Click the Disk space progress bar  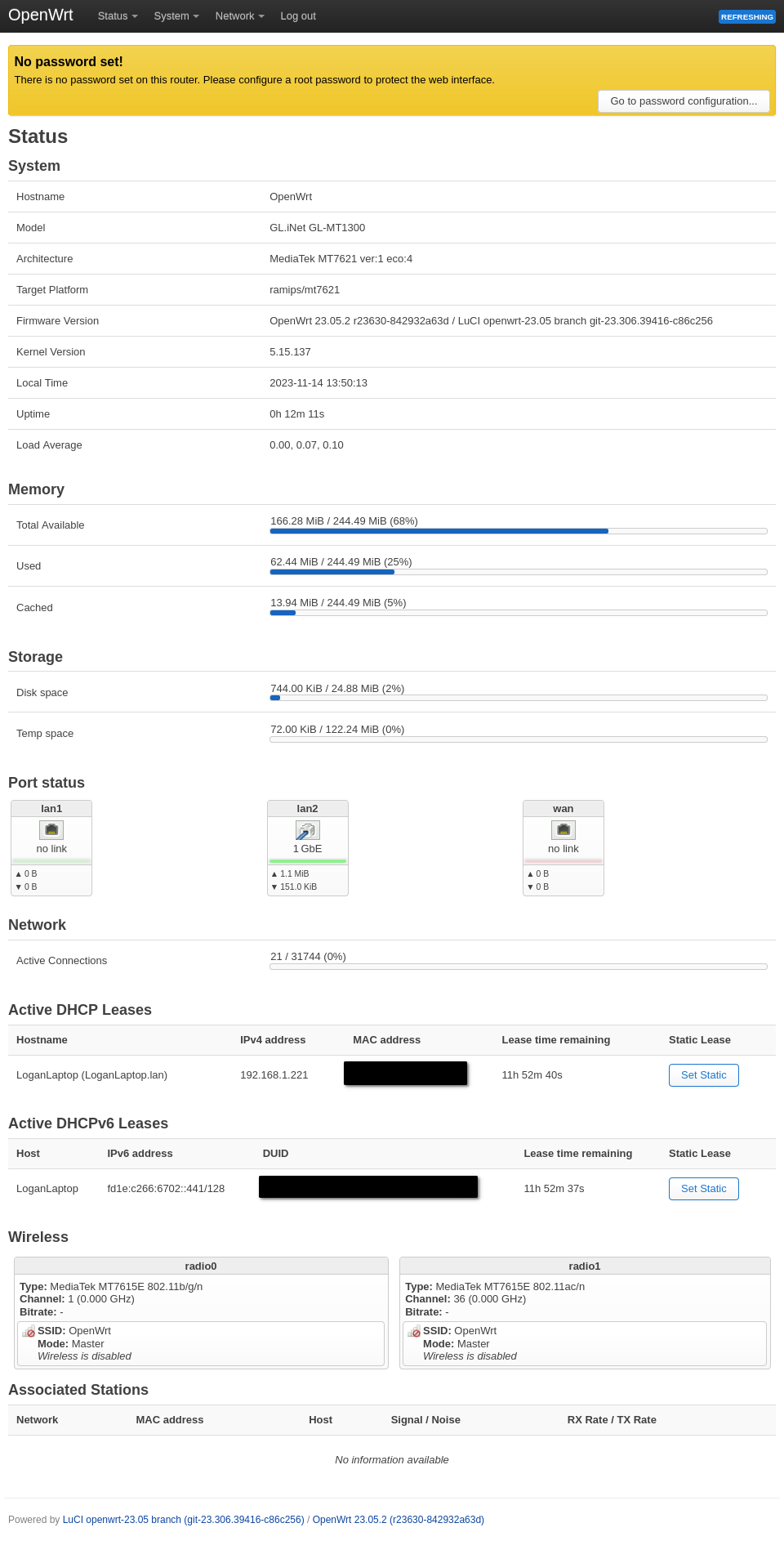pyautogui.click(x=519, y=698)
